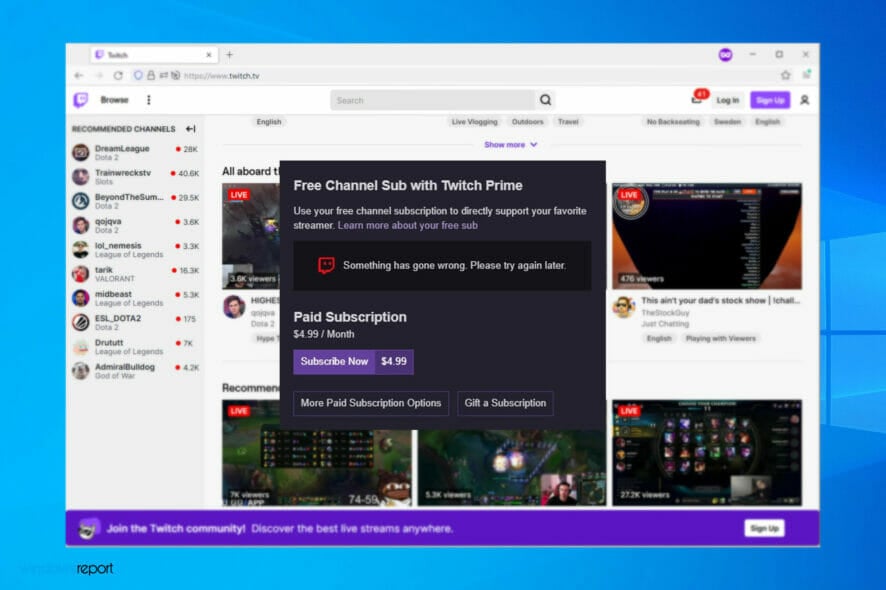Open ESL_DOTA2 channel avatar

(80, 322)
